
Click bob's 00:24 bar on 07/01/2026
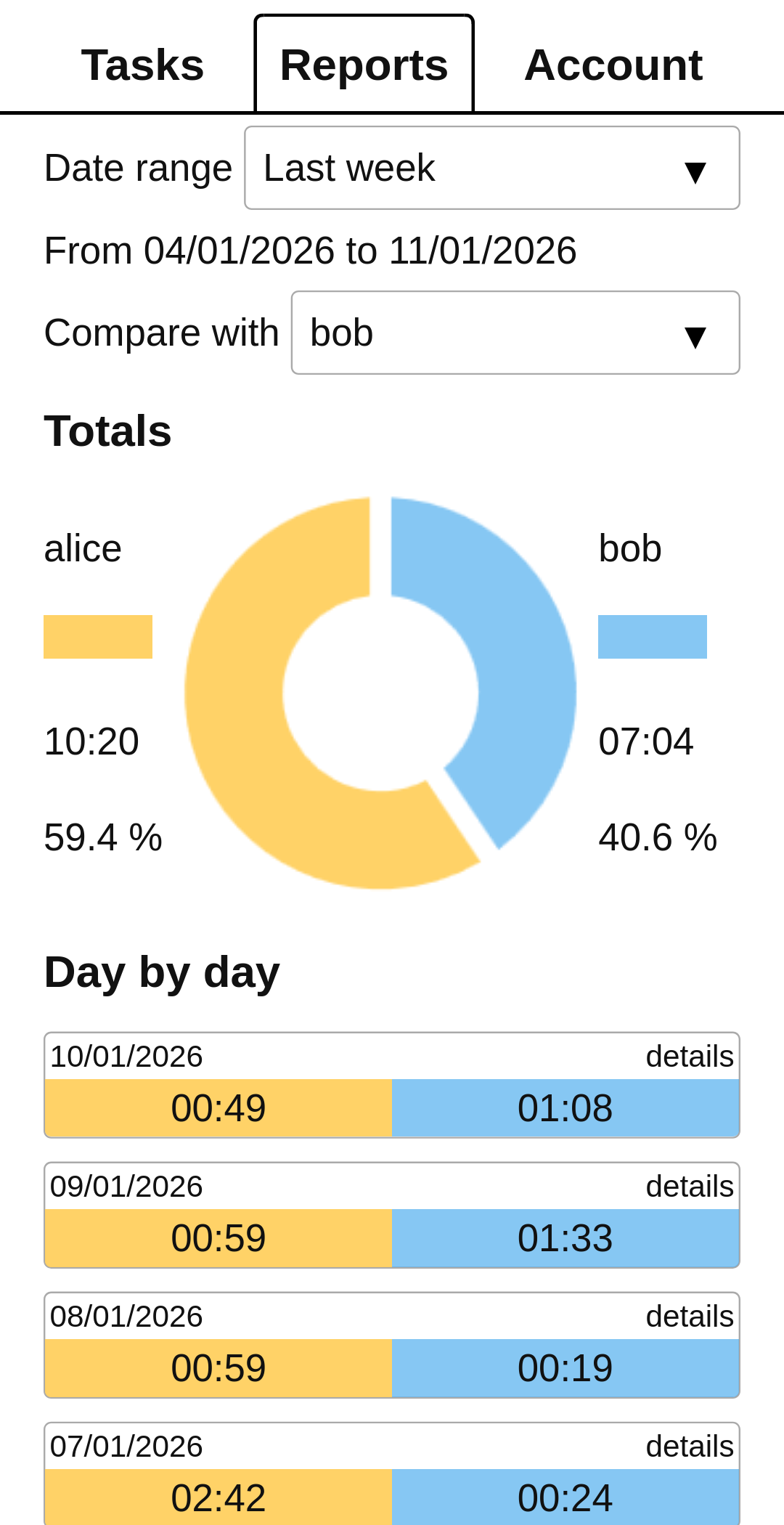pos(565,1497)
